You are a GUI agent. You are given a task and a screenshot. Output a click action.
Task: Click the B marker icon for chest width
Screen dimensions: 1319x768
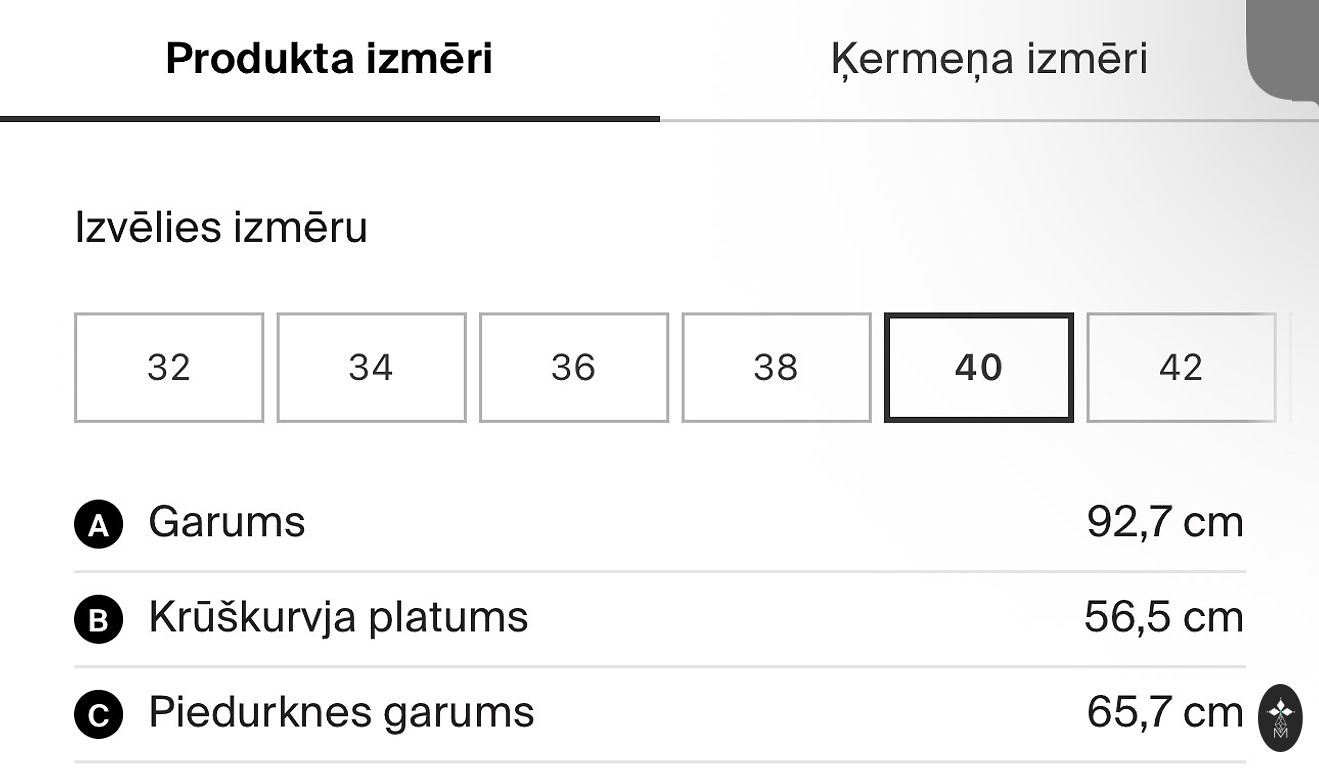pos(98,620)
